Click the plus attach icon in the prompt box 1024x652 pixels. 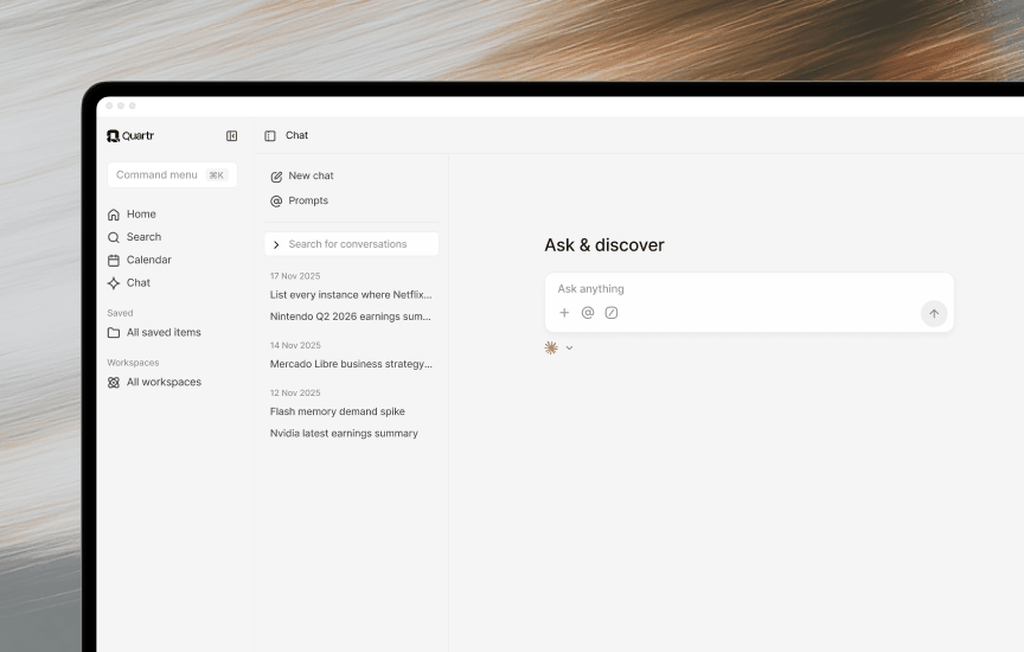click(x=564, y=313)
